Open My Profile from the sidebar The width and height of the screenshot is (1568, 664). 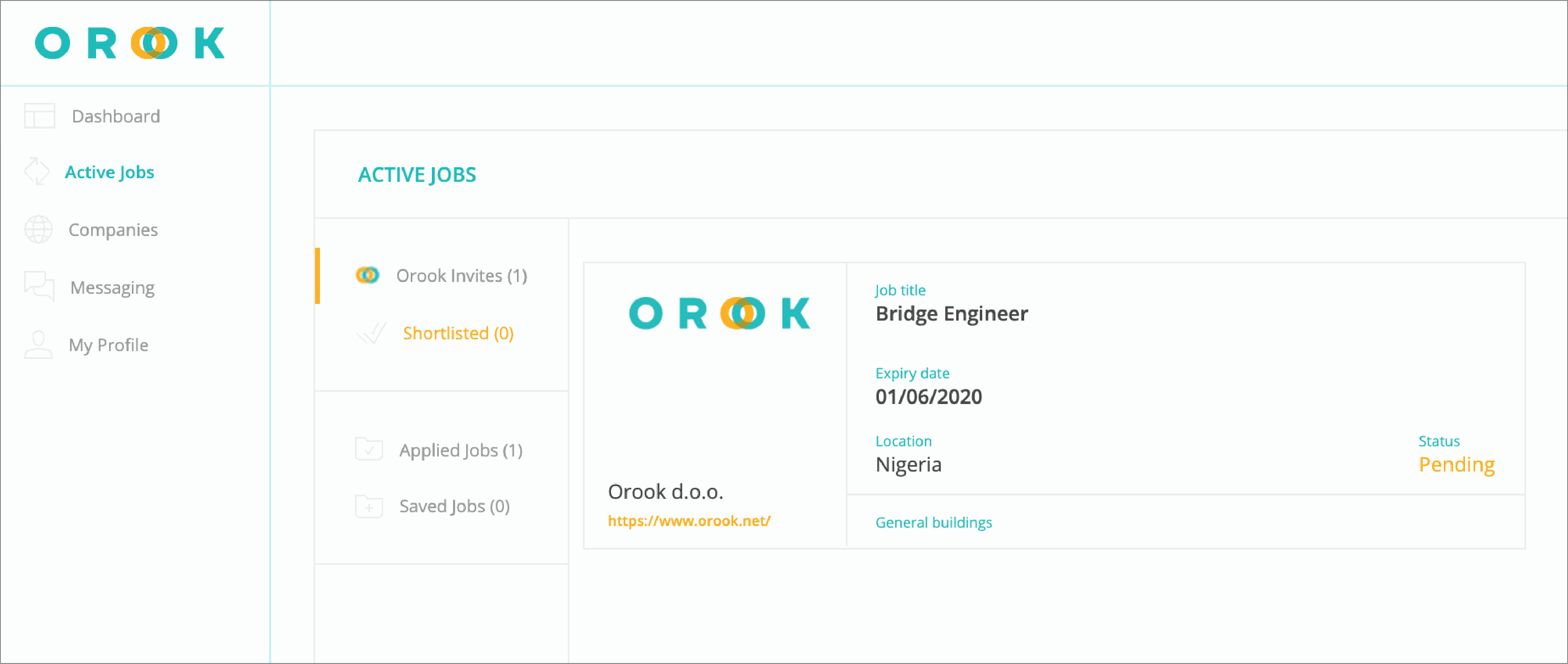[x=108, y=345]
